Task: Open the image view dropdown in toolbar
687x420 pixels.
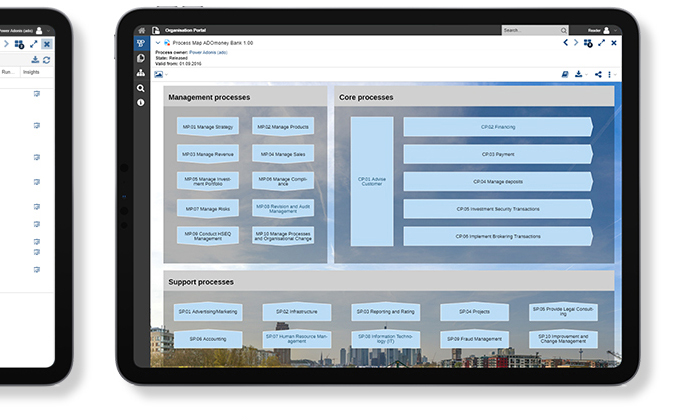Action: click(158, 74)
